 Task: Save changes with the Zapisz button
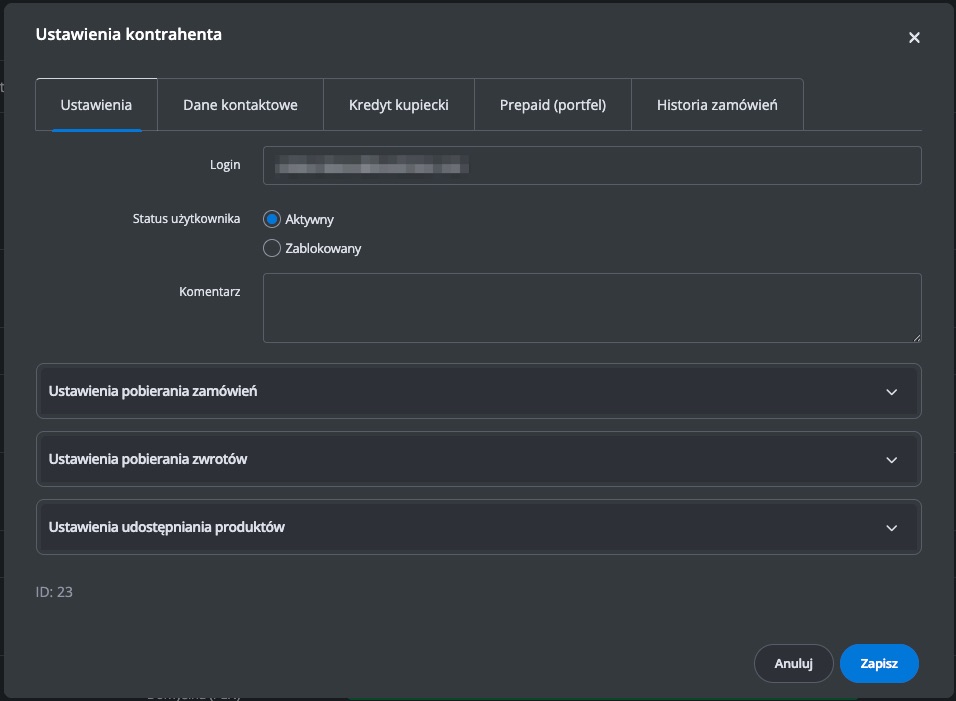[x=879, y=663]
